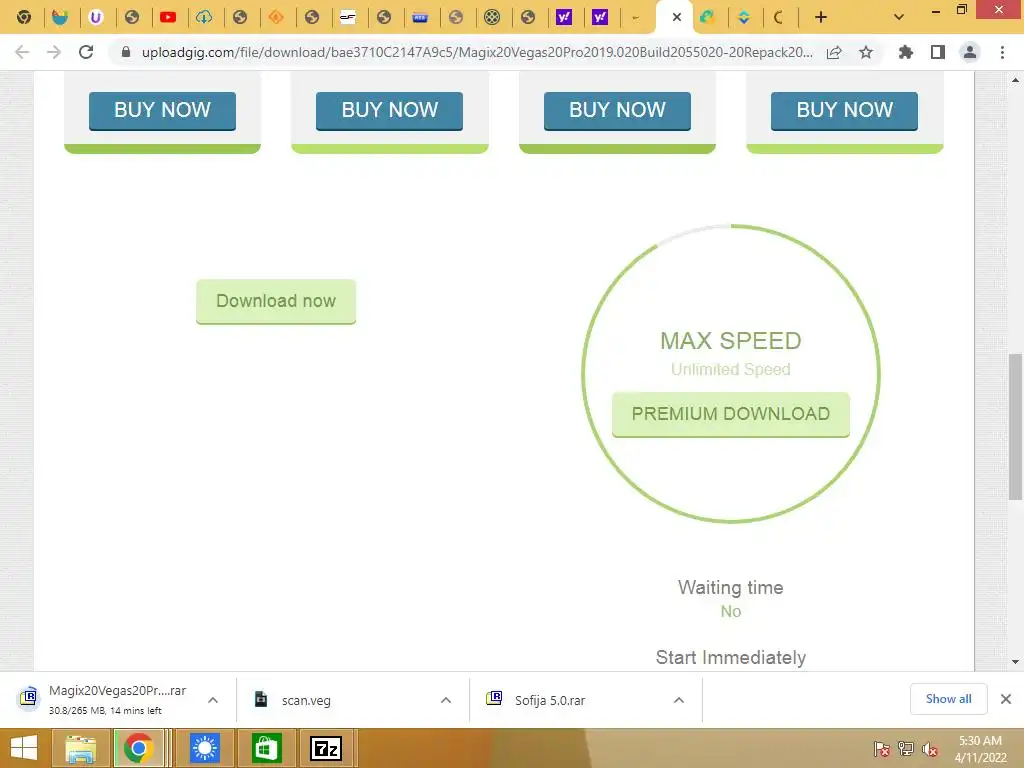Click the fourth BUY NOW button
This screenshot has width=1024, height=768.
[844, 110]
